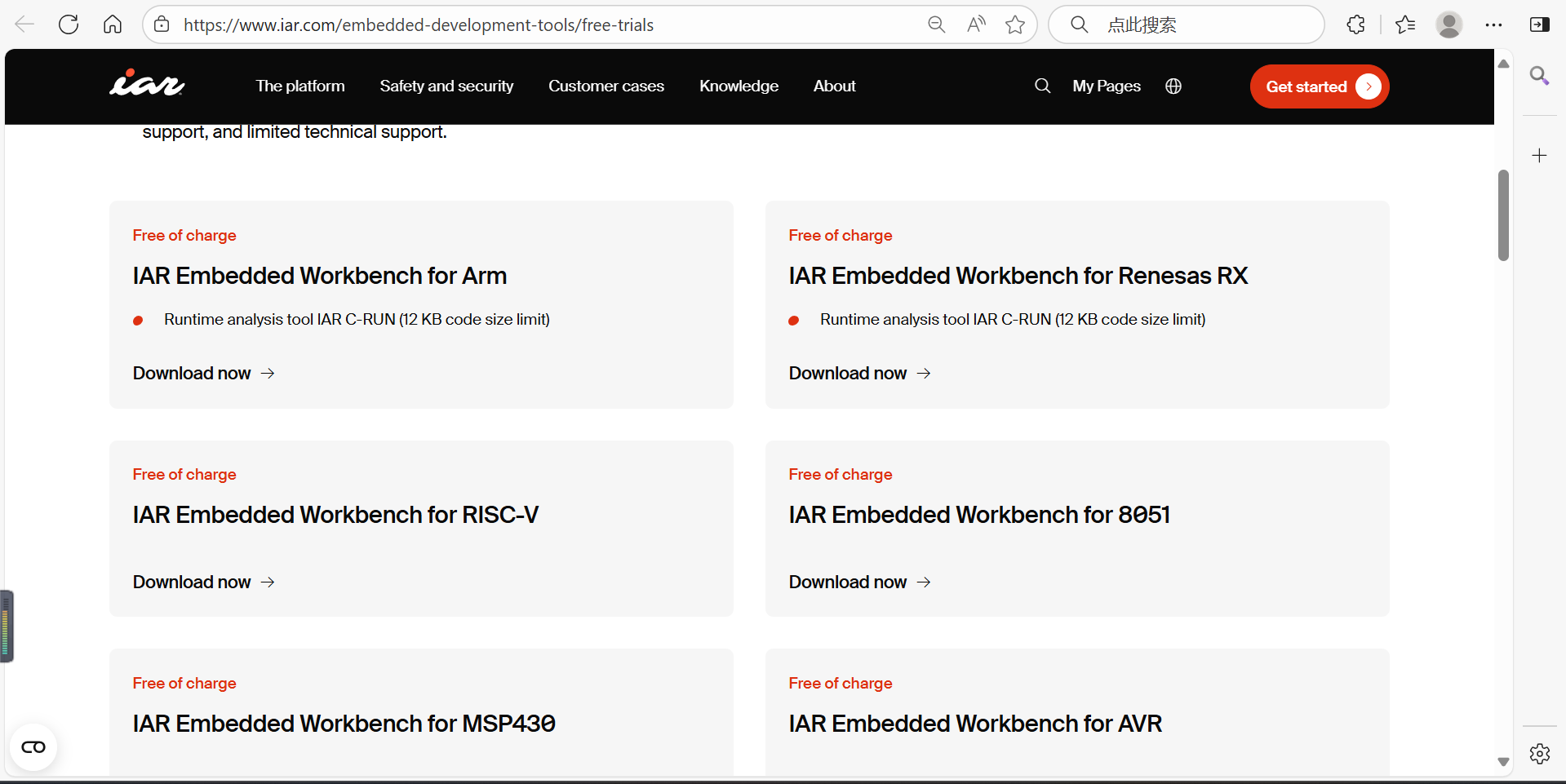Click the cookie consent icon at the bottom left

[x=33, y=747]
